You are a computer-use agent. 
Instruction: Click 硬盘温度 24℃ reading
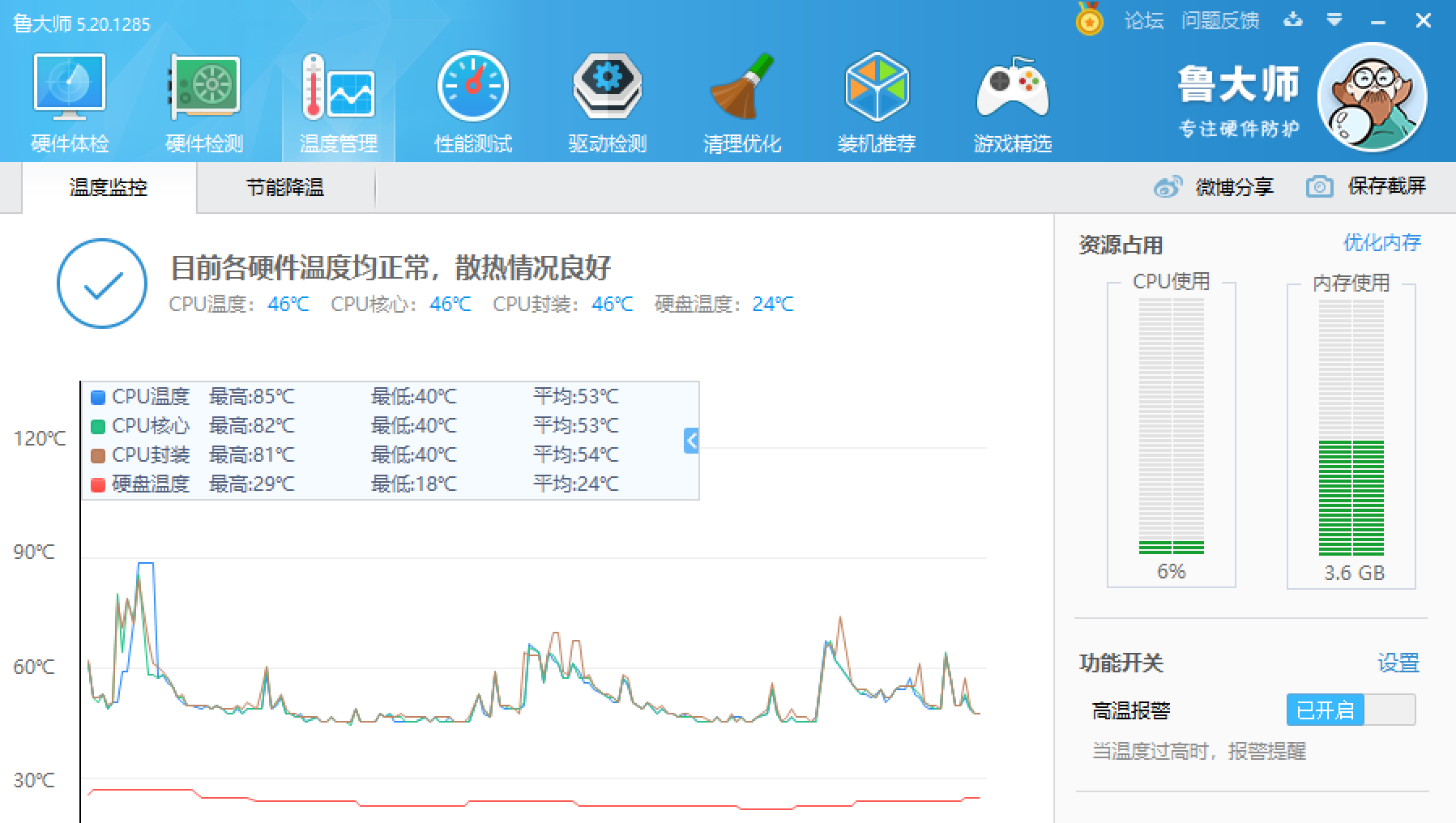click(724, 304)
